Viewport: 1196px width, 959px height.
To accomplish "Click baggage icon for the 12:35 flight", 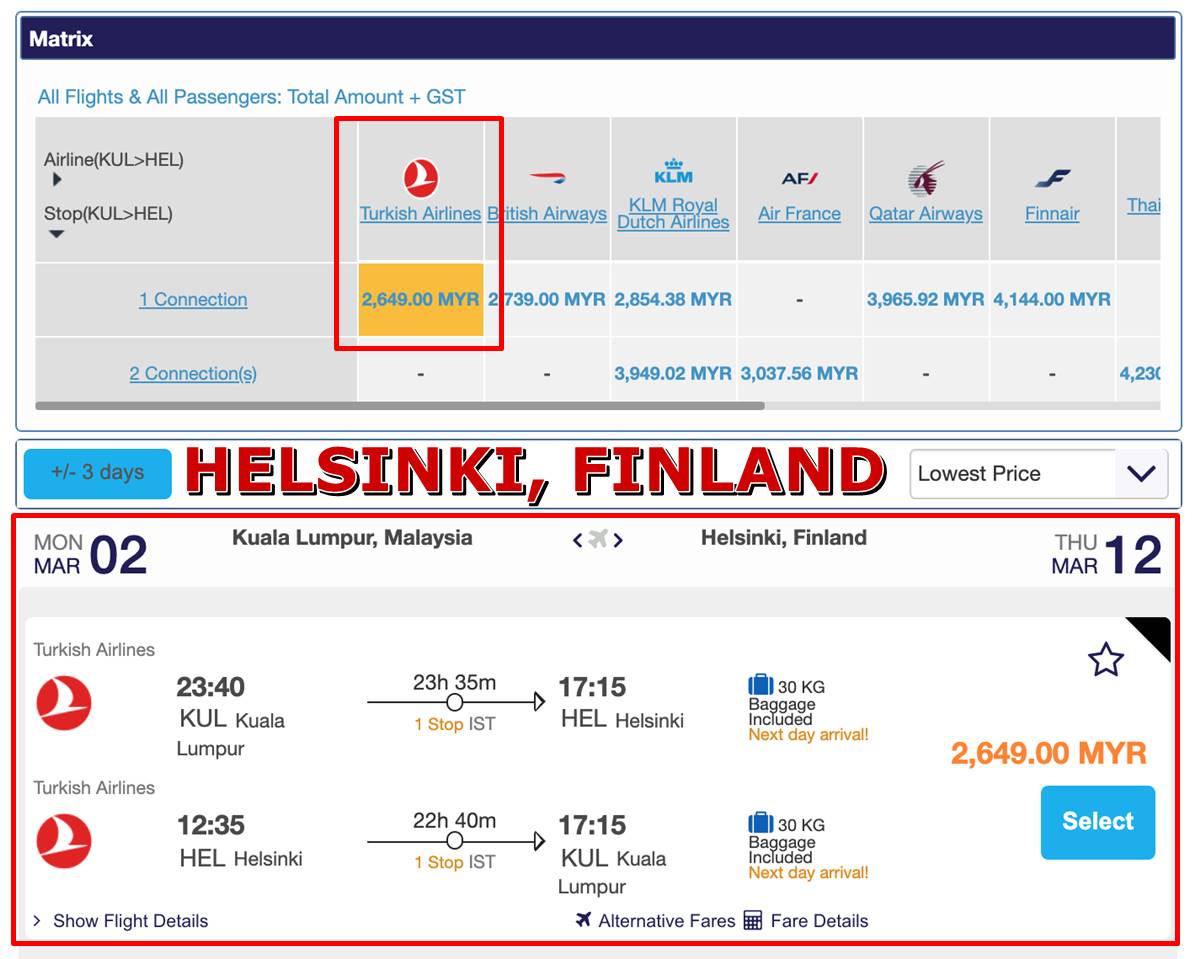I will click(760, 822).
